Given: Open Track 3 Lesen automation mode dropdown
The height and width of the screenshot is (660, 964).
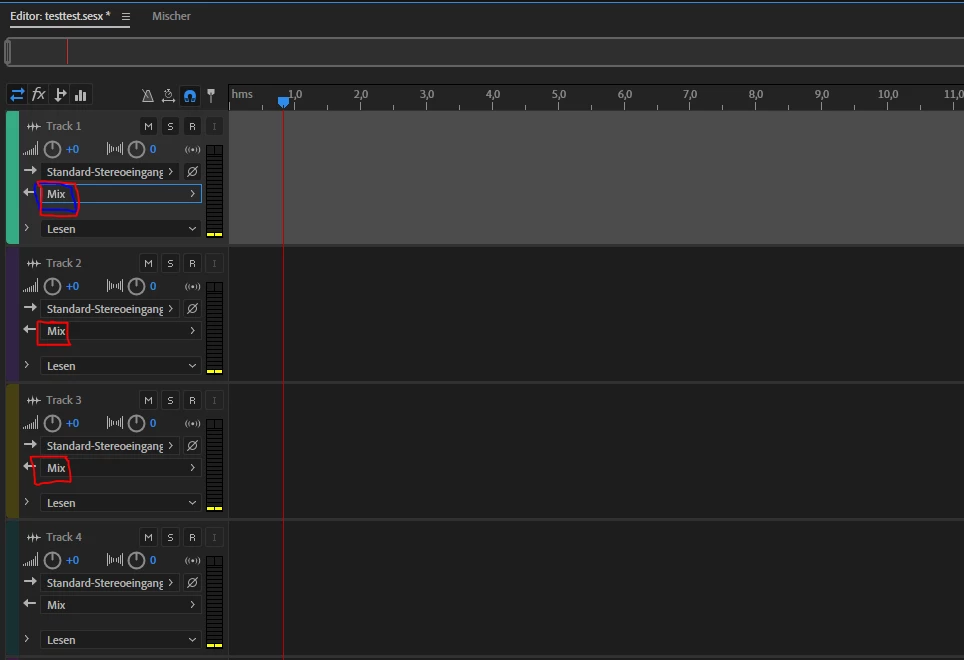Looking at the screenshot, I should click(x=121, y=503).
